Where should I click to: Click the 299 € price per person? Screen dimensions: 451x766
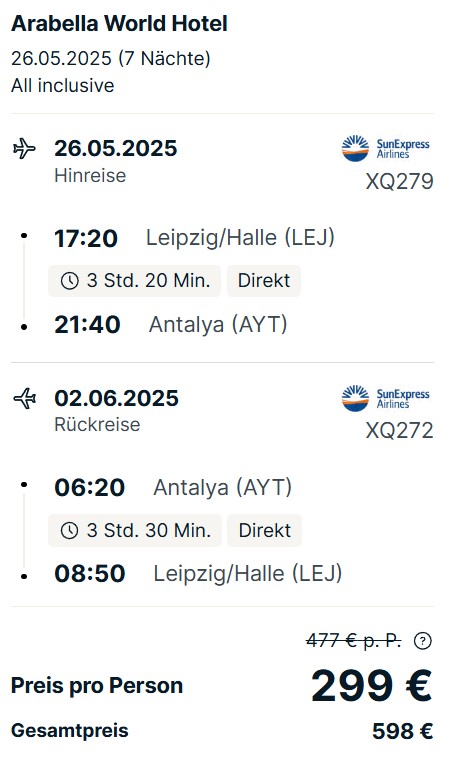click(x=371, y=685)
